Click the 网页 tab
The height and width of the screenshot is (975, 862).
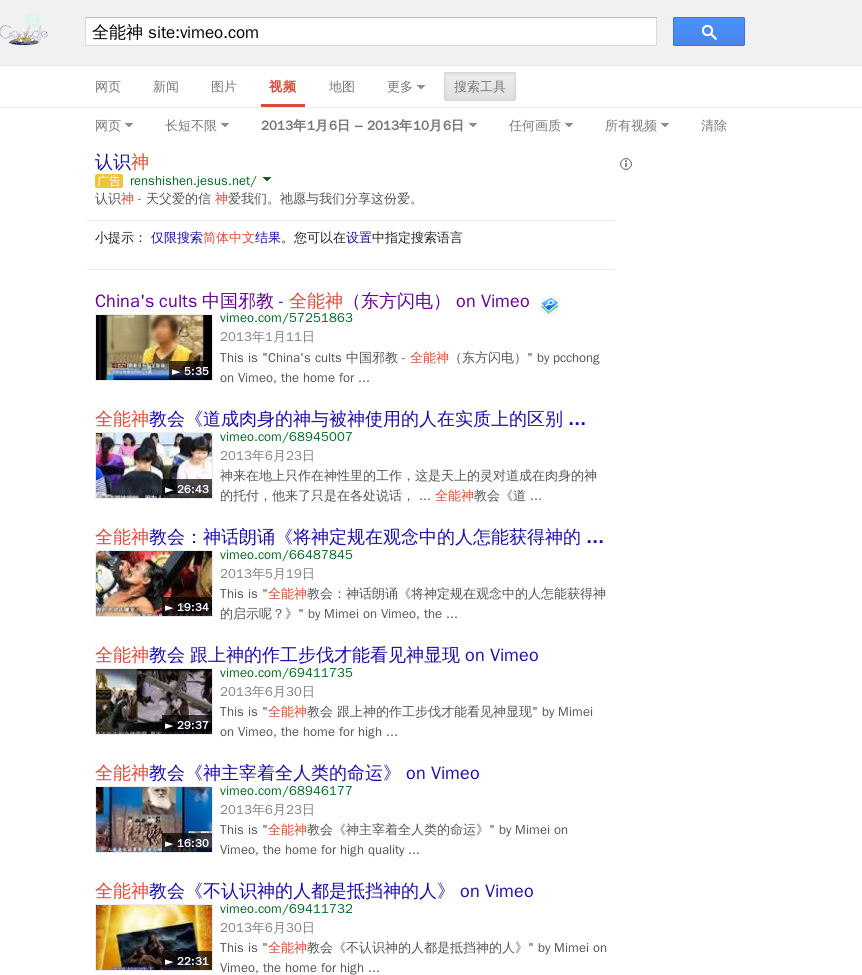[x=107, y=87]
